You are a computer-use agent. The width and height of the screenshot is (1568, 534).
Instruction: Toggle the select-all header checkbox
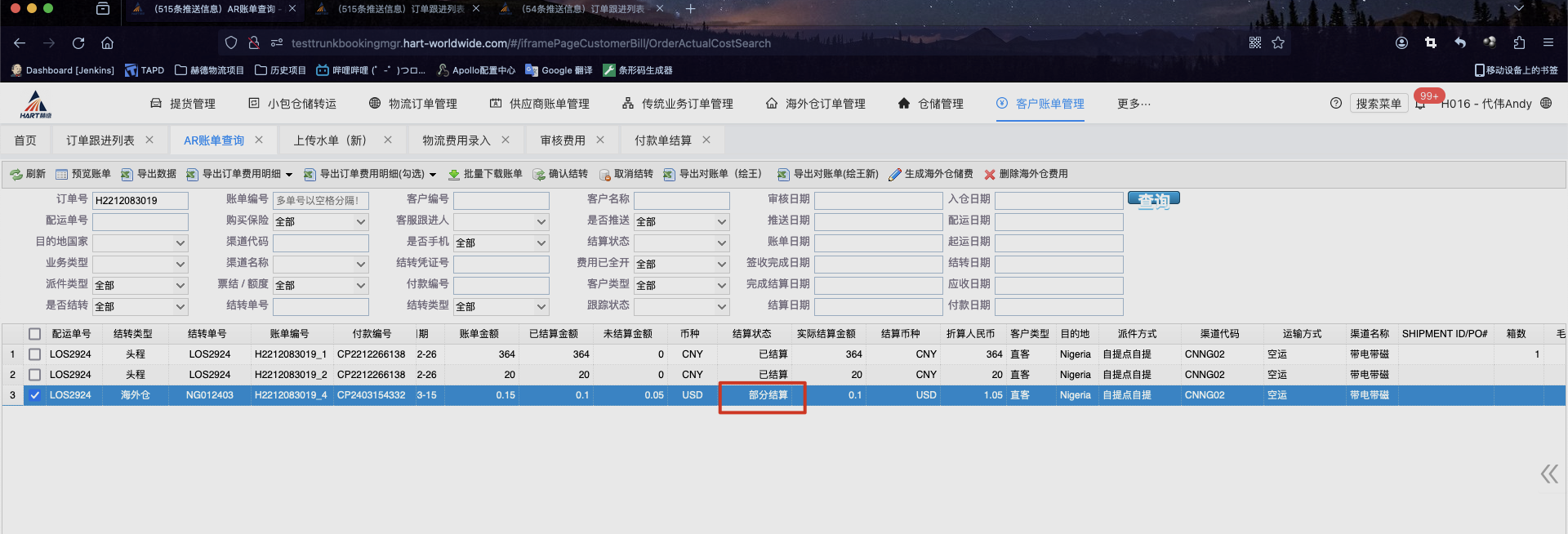pyautogui.click(x=34, y=334)
